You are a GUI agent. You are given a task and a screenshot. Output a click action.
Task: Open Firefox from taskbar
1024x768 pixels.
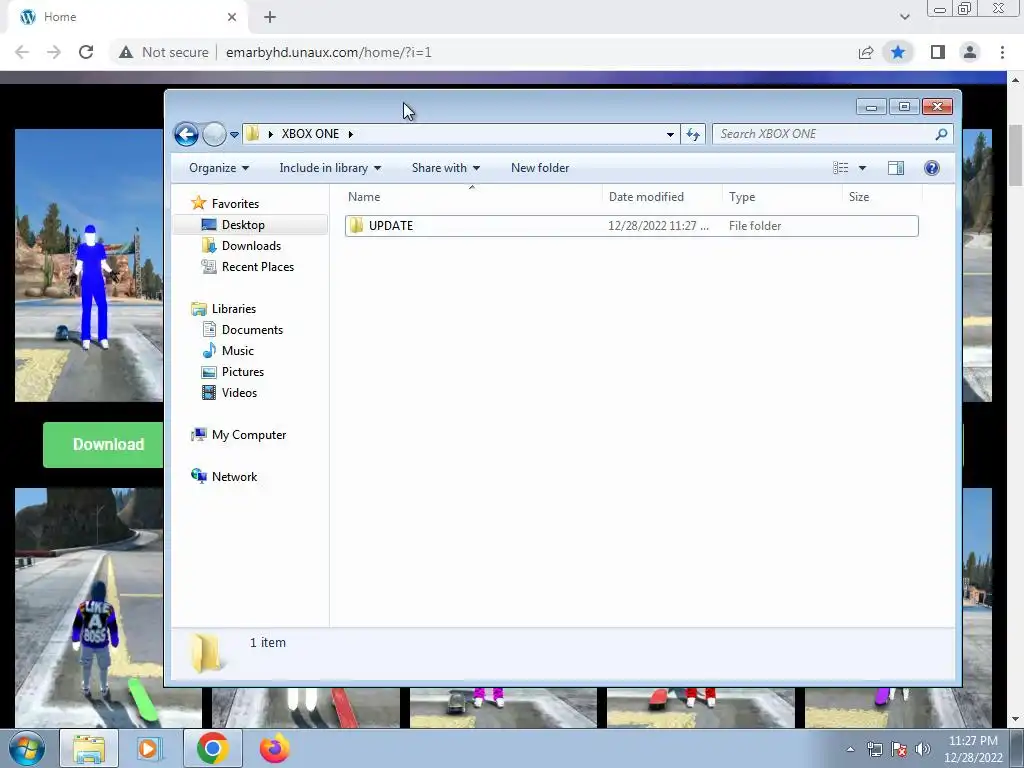pyautogui.click(x=274, y=748)
